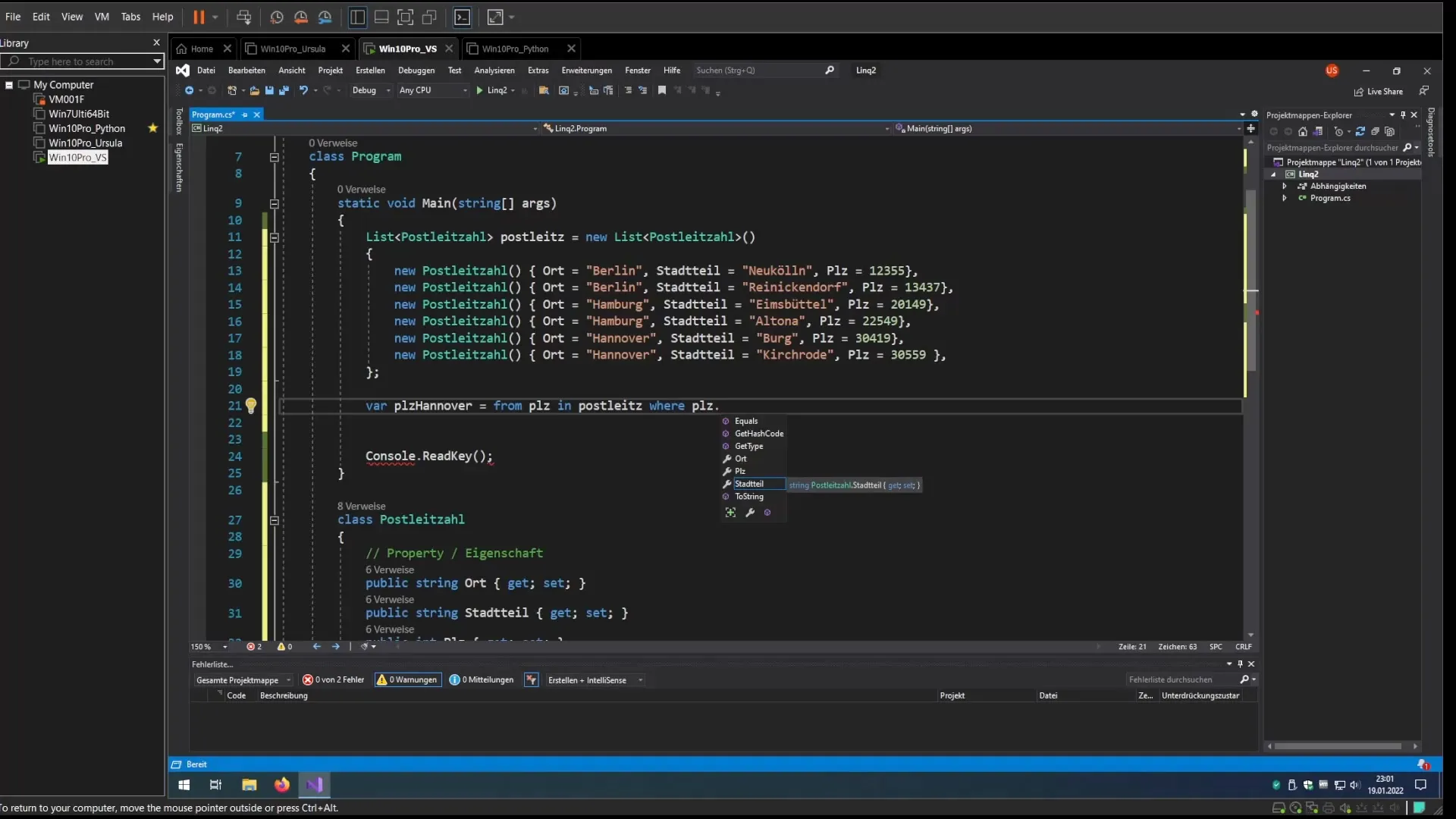Image resolution: width=1456 pixels, height=819 pixels.
Task: Open the VMware VM menu
Action: (x=102, y=17)
